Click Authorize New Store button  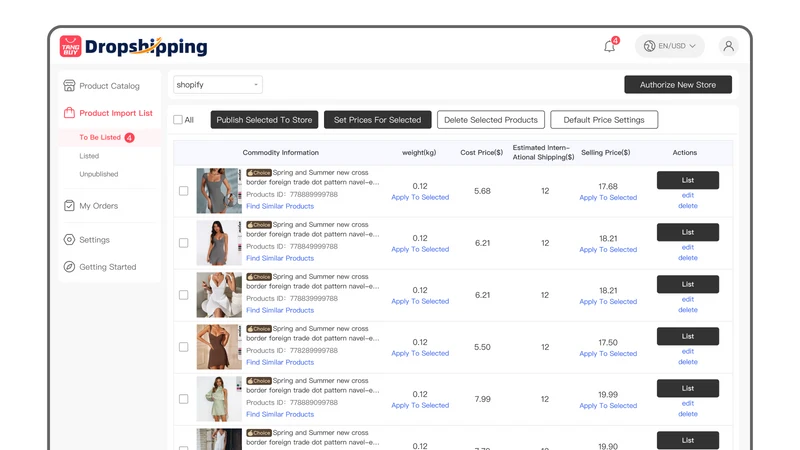[x=678, y=85]
